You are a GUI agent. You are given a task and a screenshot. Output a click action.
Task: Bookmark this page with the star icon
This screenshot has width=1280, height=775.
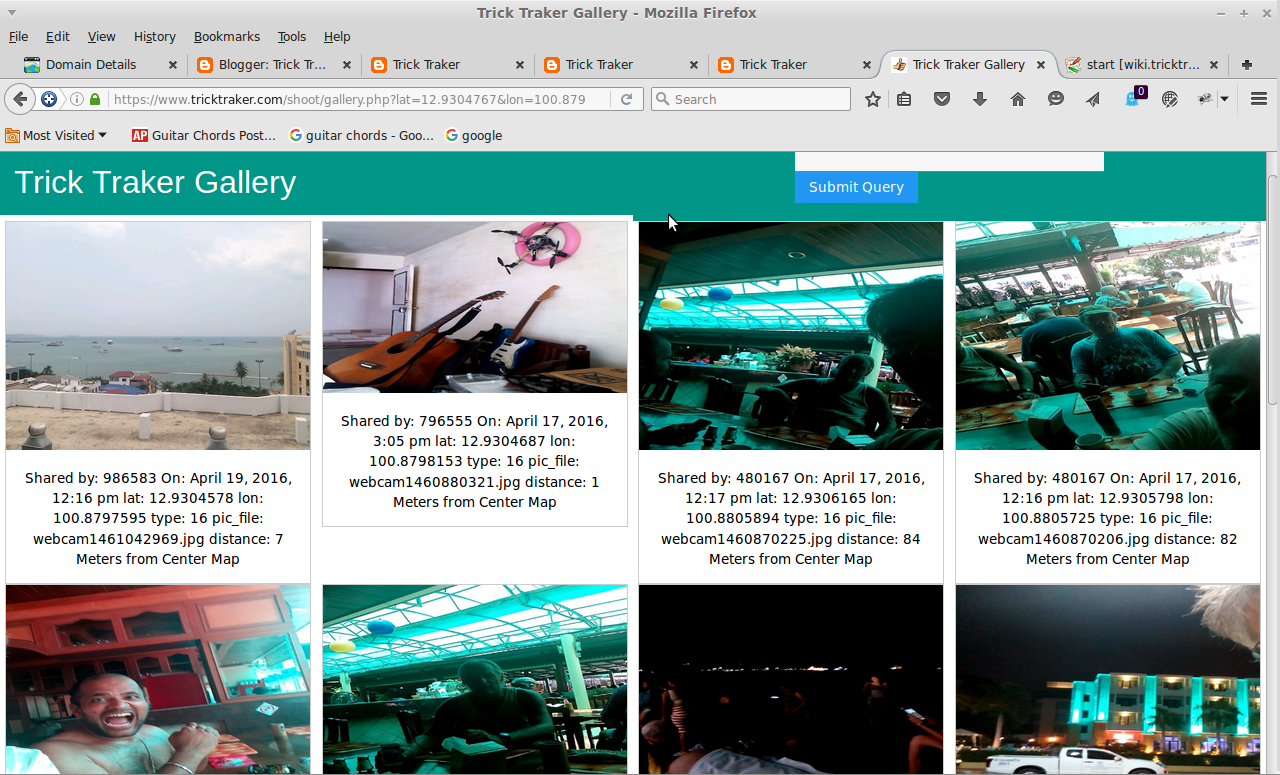tap(873, 99)
